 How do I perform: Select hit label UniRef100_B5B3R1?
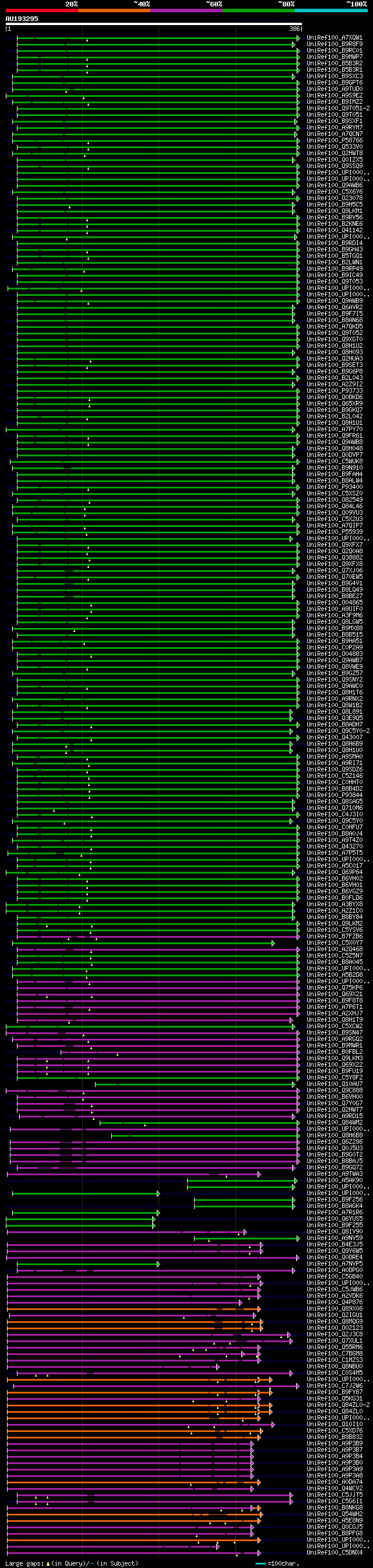tap(335, 69)
